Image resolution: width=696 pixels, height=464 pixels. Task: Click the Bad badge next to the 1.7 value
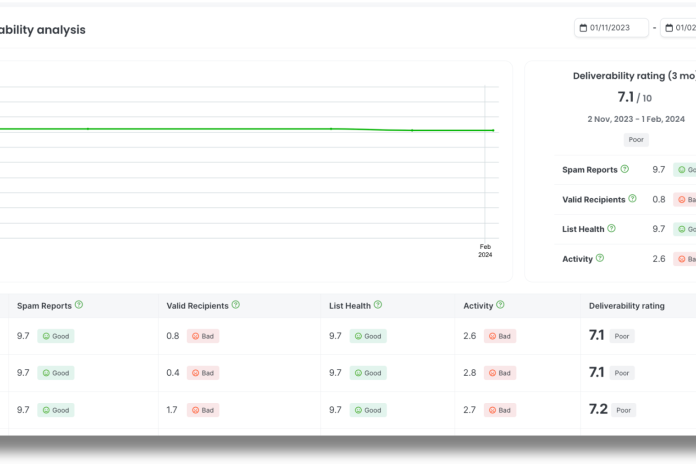[x=202, y=410]
